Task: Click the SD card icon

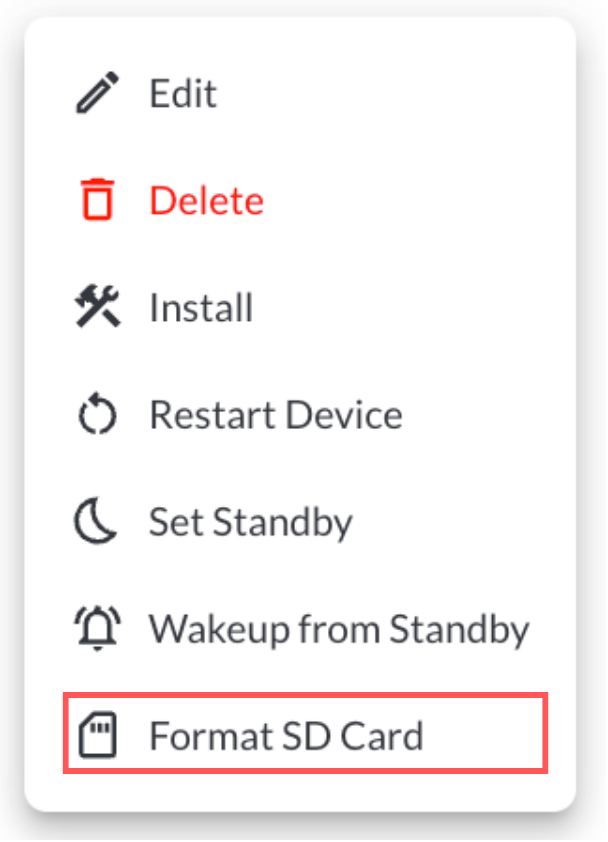Action: tap(98, 736)
